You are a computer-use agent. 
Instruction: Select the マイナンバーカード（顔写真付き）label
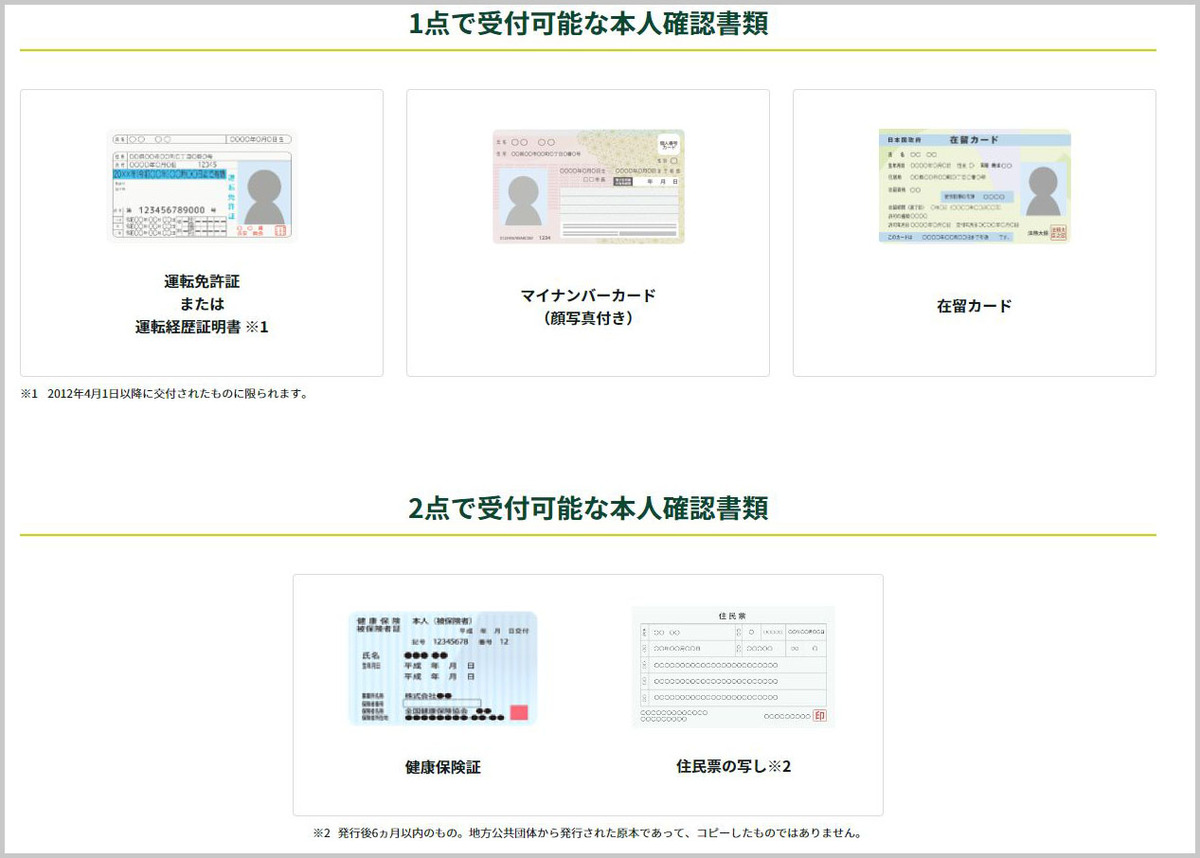click(588, 307)
